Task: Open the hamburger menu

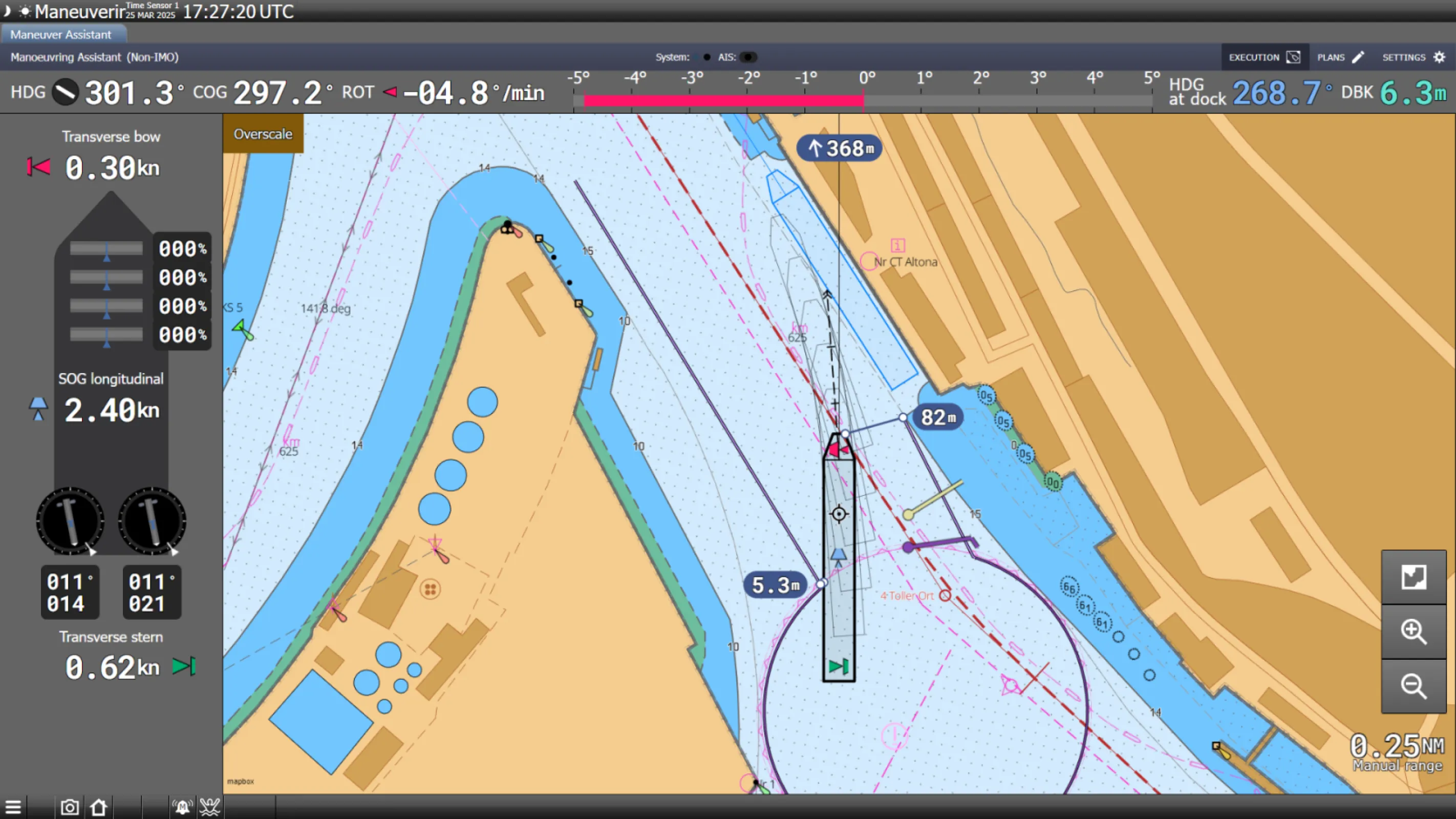Action: [13, 807]
